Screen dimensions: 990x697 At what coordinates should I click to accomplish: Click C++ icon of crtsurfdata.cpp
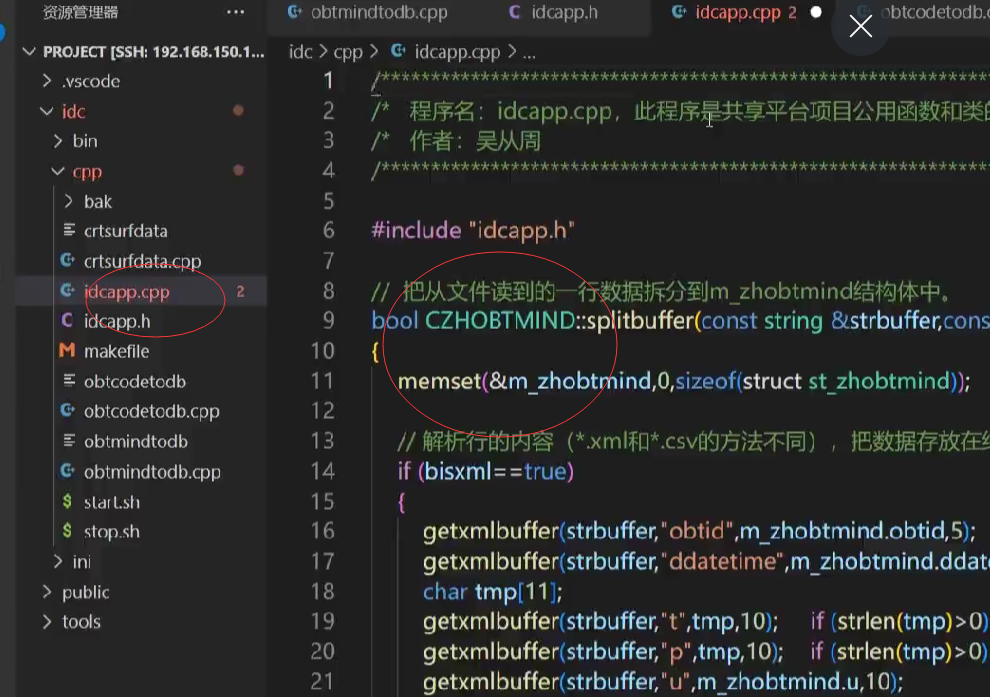68,260
